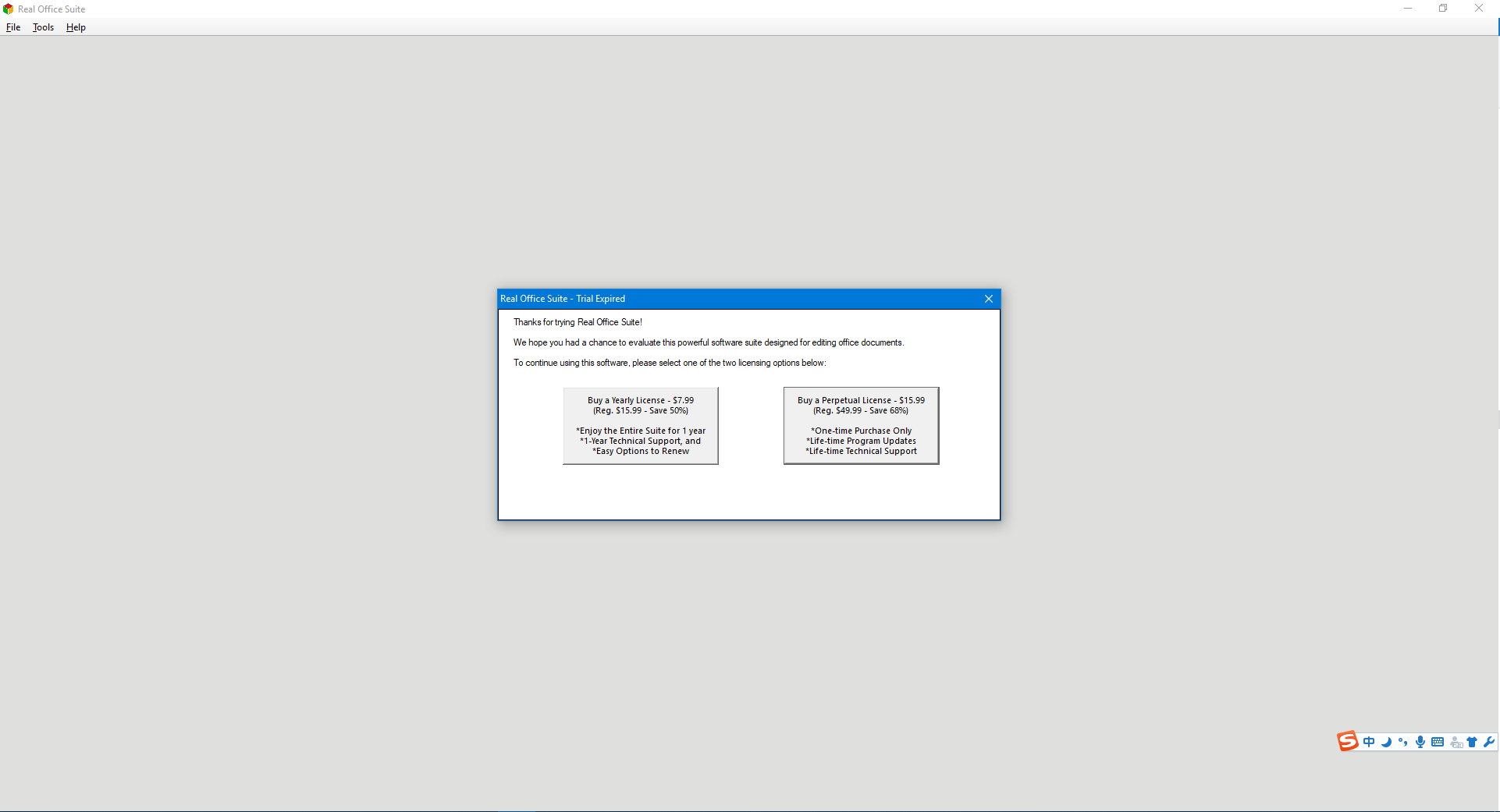Screen dimensions: 1500x812
Task: Click the dialog title 'Real Office Suite - Trial Expired'
Action: (563, 299)
